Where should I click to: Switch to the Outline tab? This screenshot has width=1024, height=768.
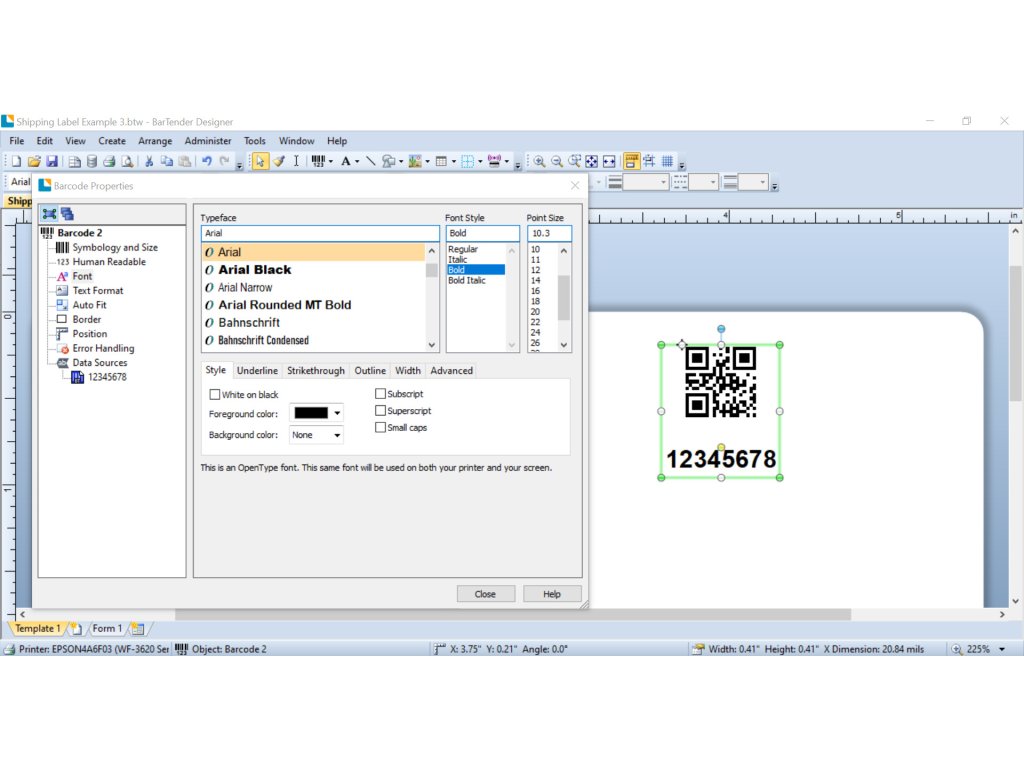click(x=370, y=370)
